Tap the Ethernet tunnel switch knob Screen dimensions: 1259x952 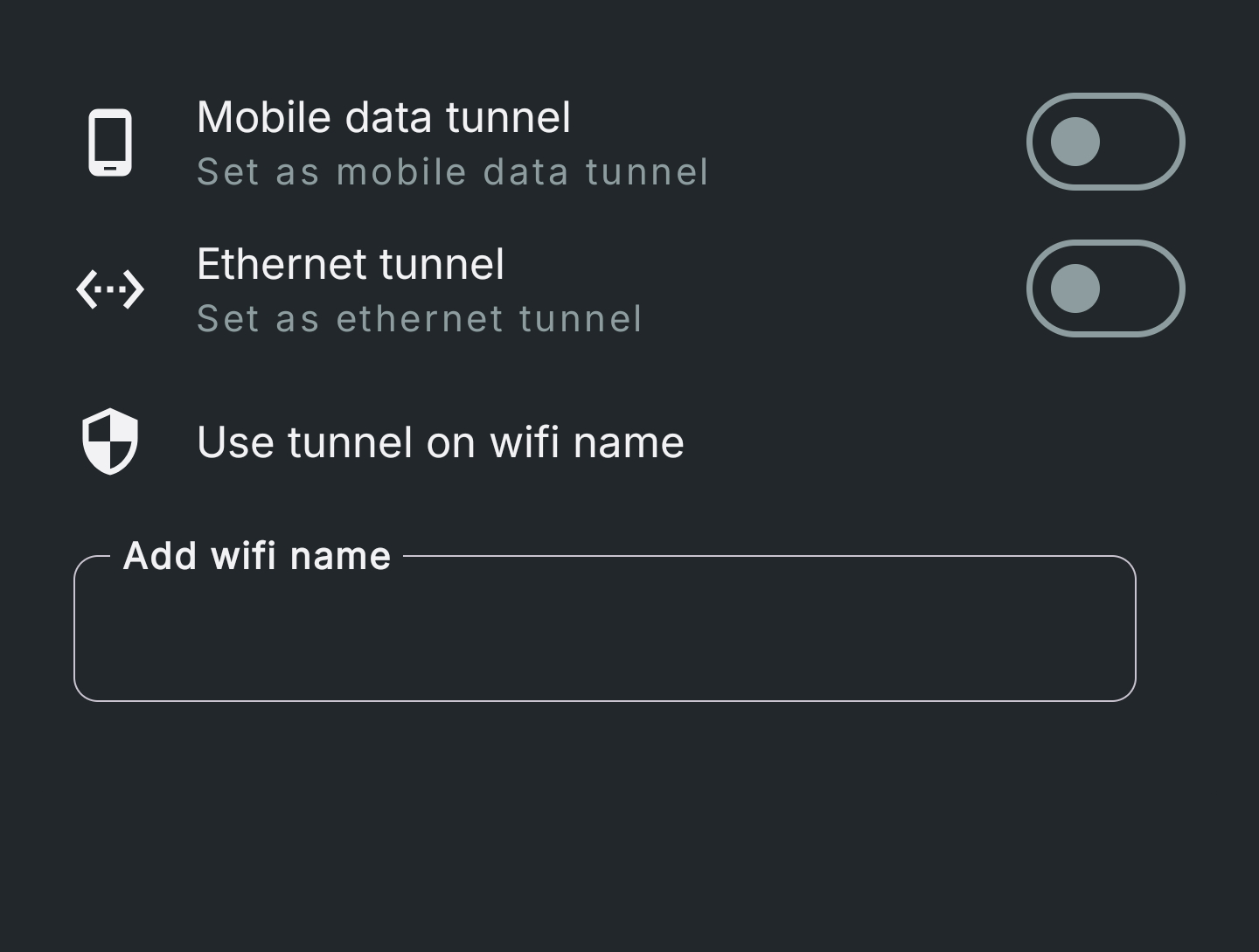pos(1075,288)
